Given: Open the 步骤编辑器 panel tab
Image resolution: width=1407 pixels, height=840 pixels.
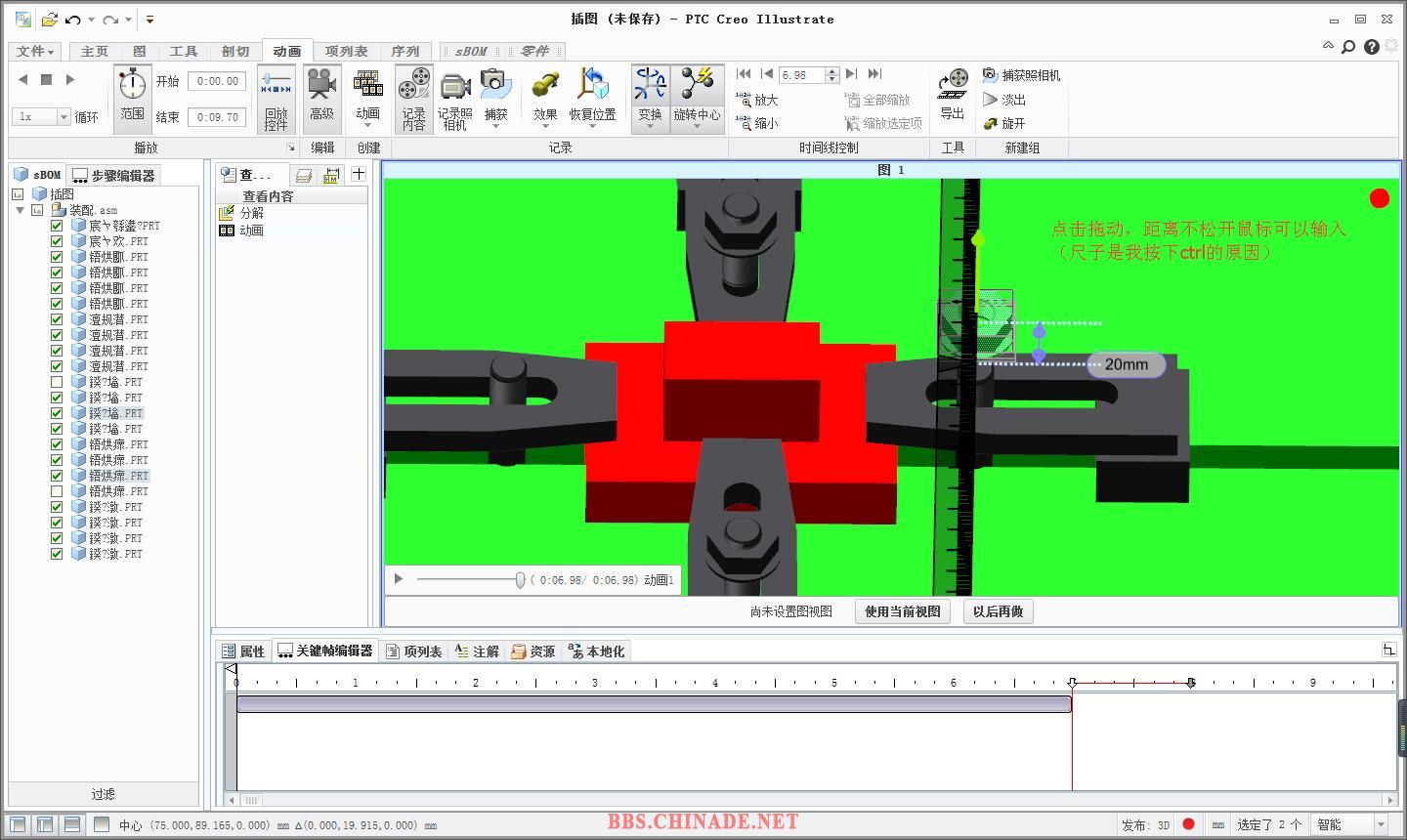Looking at the screenshot, I should click(x=114, y=175).
